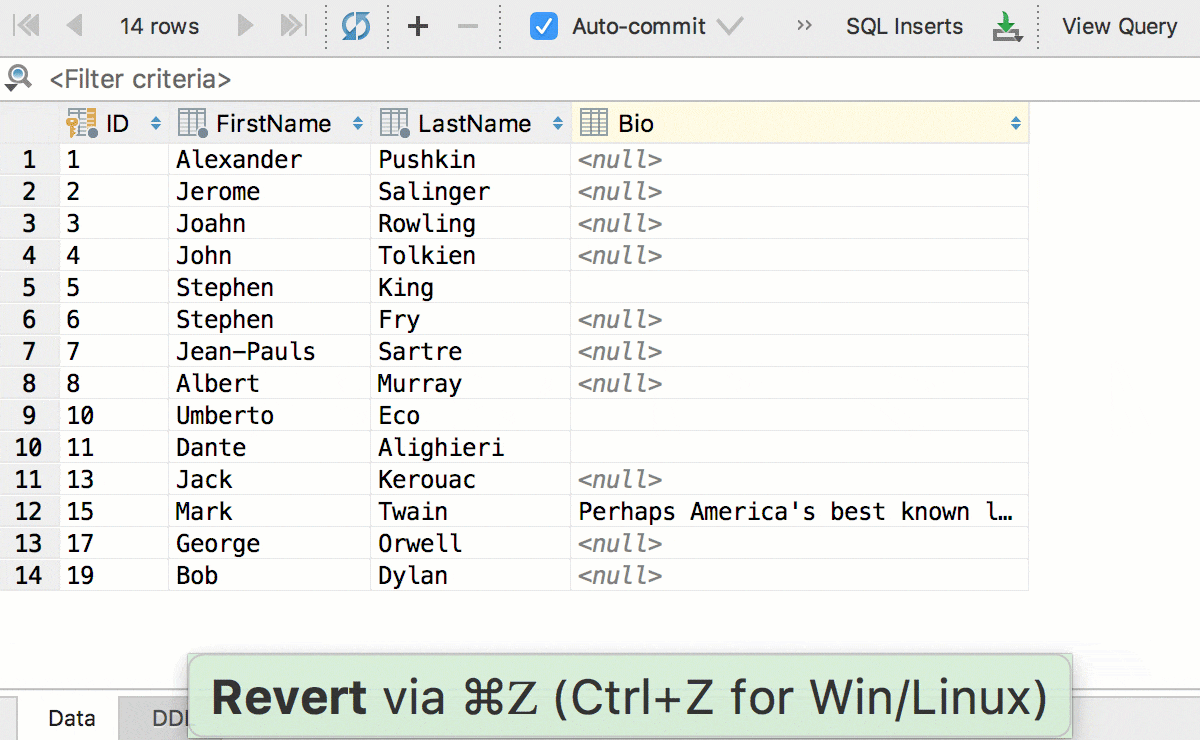Select the Umberto first name cell

[x=270, y=416]
